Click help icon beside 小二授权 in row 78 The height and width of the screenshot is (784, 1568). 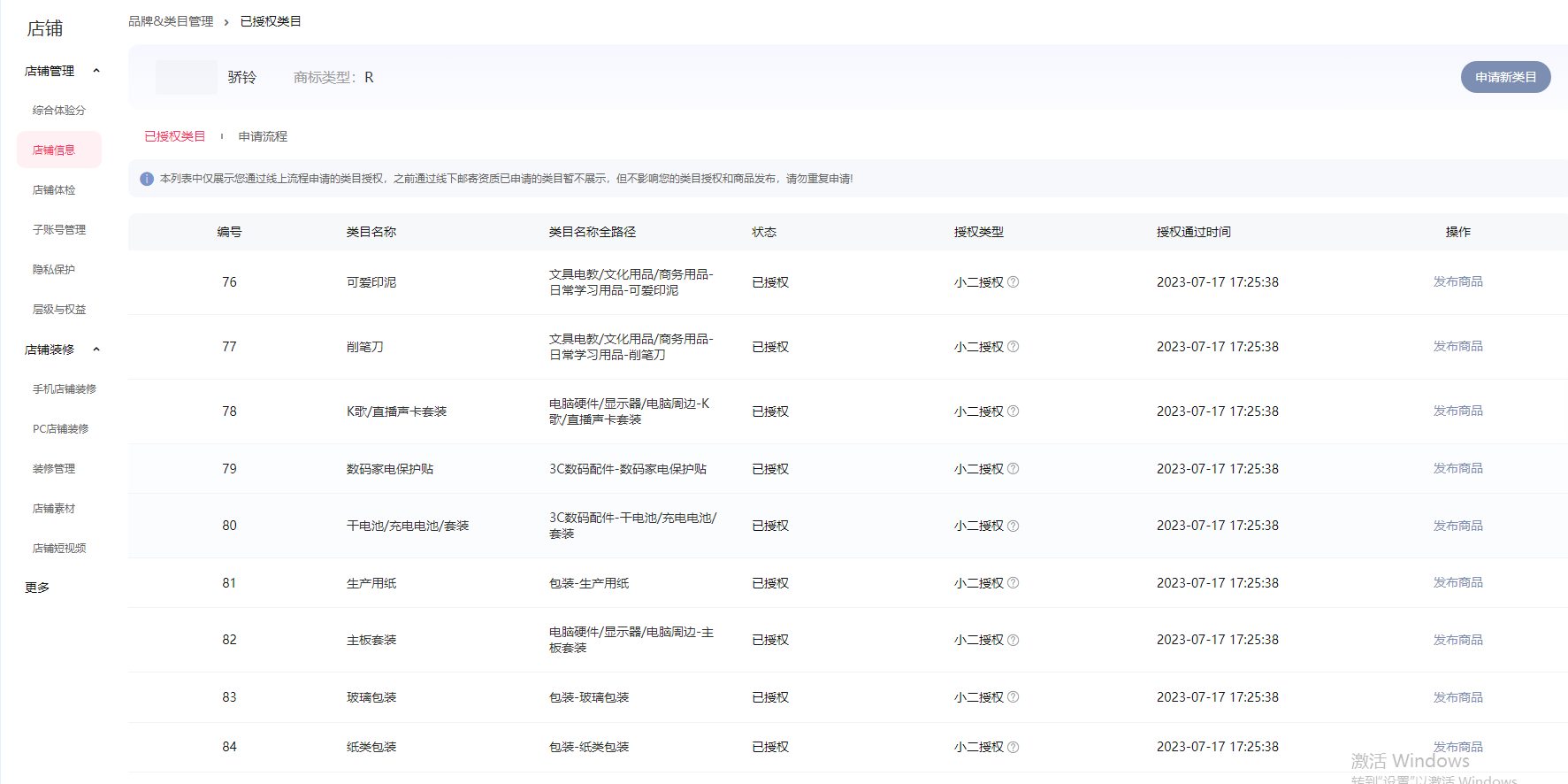(1013, 411)
